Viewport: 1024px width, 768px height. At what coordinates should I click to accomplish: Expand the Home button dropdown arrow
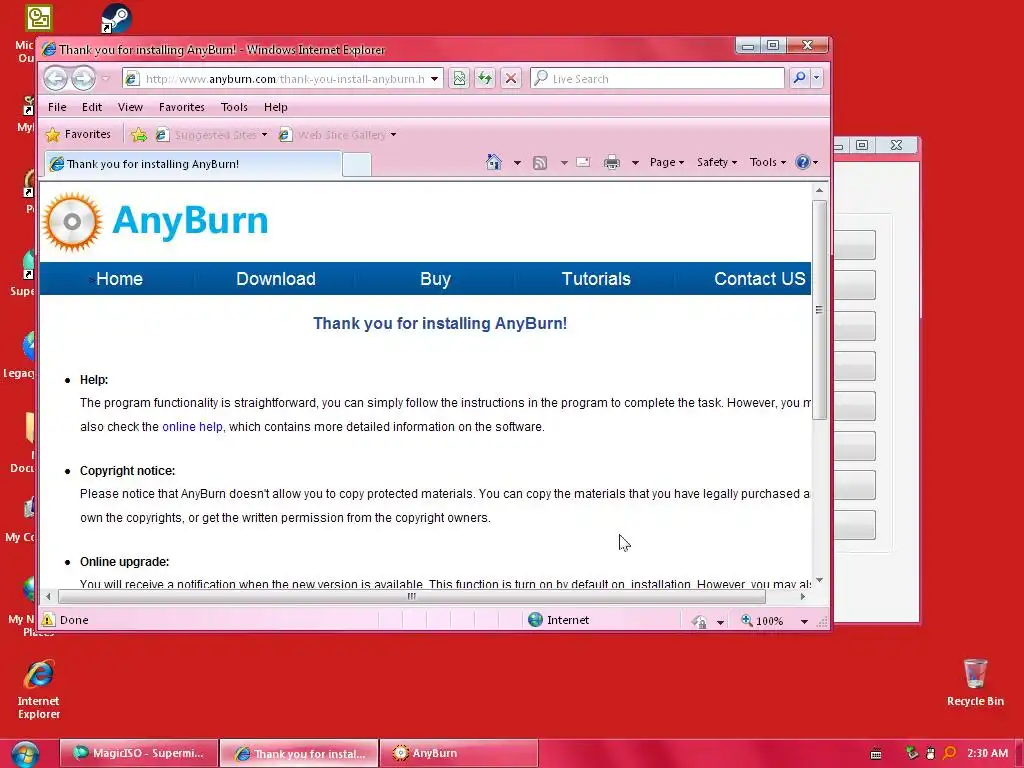point(517,163)
